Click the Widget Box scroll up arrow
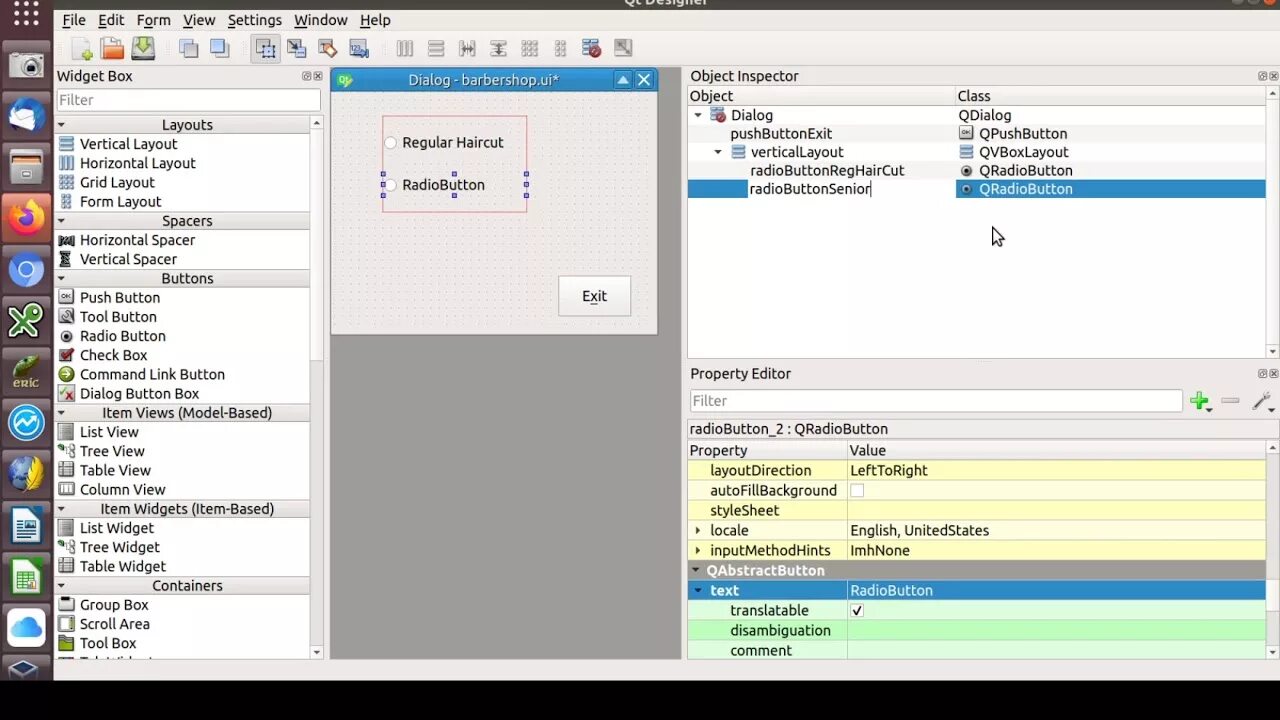Viewport: 1280px width, 720px height. pos(316,123)
